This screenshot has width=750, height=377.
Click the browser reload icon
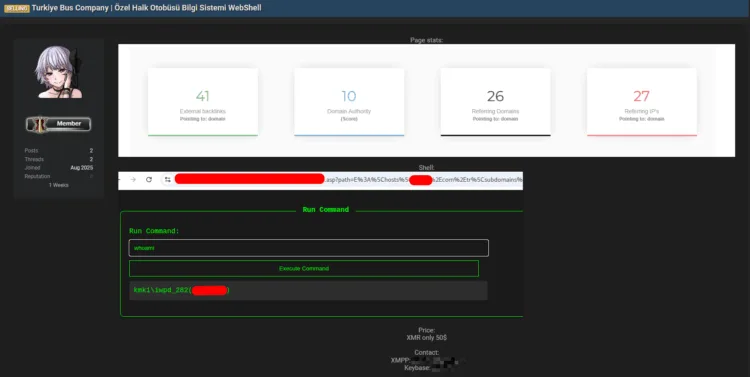click(x=149, y=179)
